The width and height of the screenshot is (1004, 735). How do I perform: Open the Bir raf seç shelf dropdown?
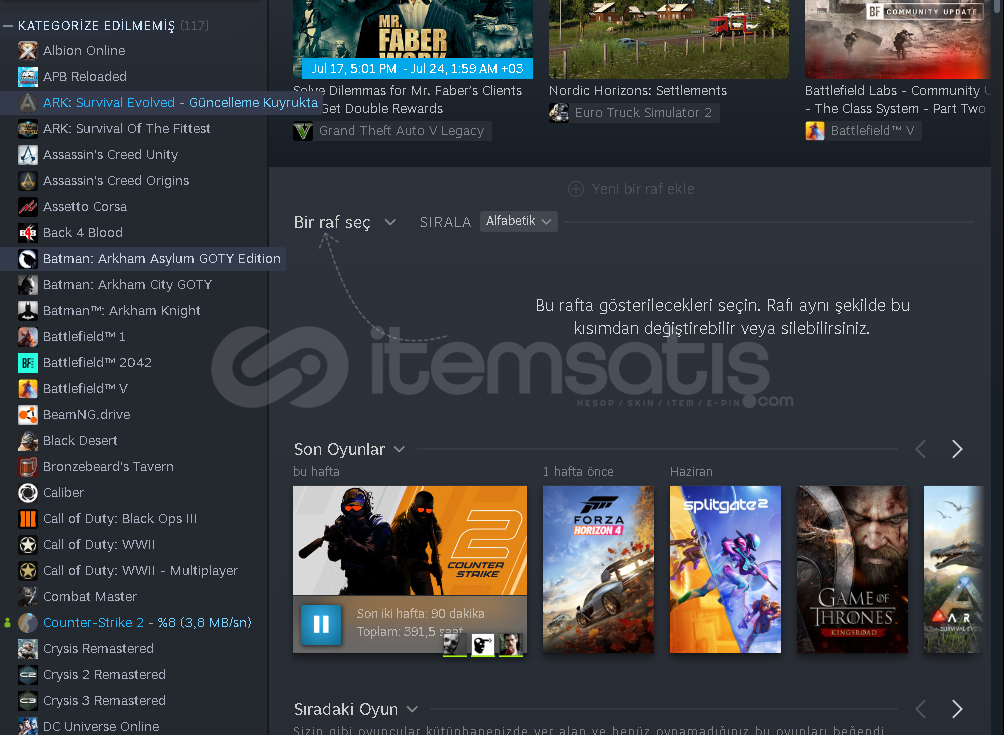344,222
